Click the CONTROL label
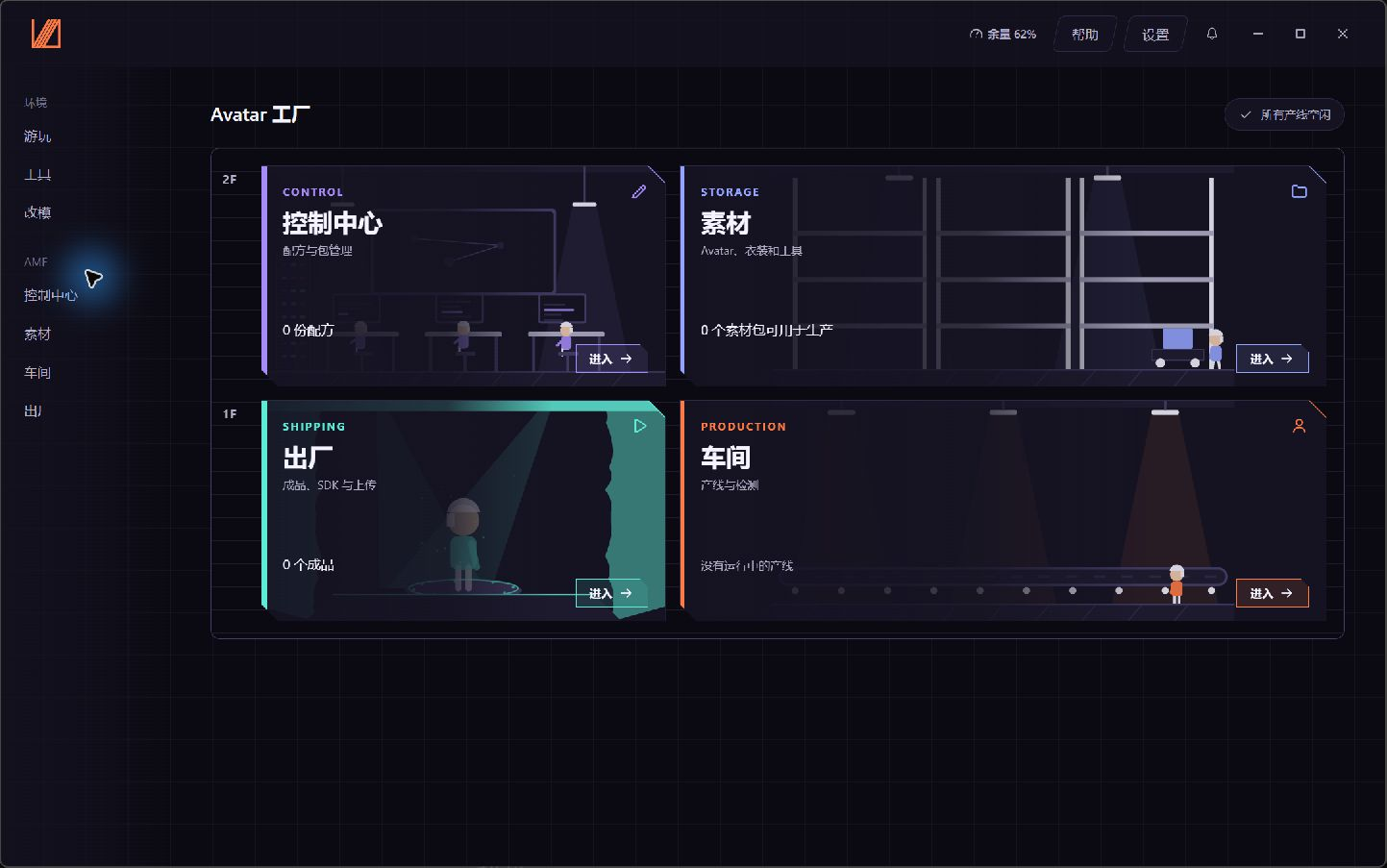The height and width of the screenshot is (868, 1387). [312, 192]
